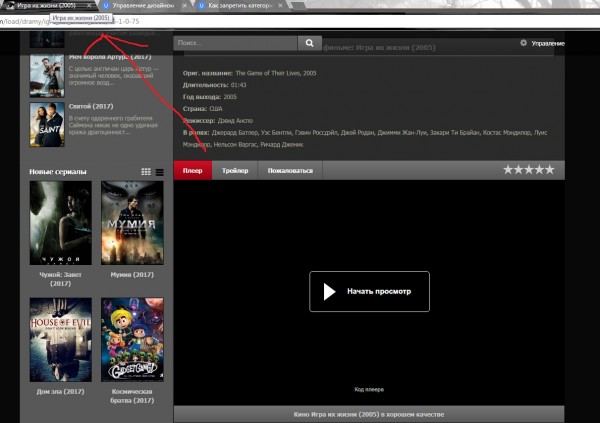Open the Управление gear icon
The image size is (600, 423).
click(x=523, y=43)
